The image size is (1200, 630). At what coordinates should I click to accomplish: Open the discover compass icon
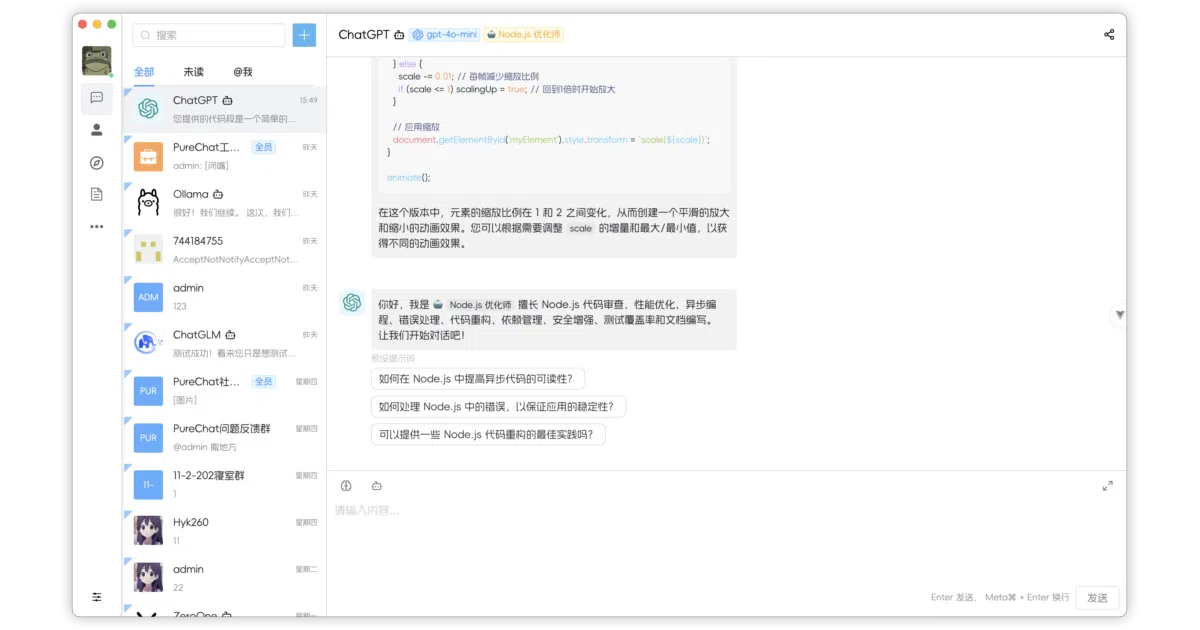coord(97,163)
